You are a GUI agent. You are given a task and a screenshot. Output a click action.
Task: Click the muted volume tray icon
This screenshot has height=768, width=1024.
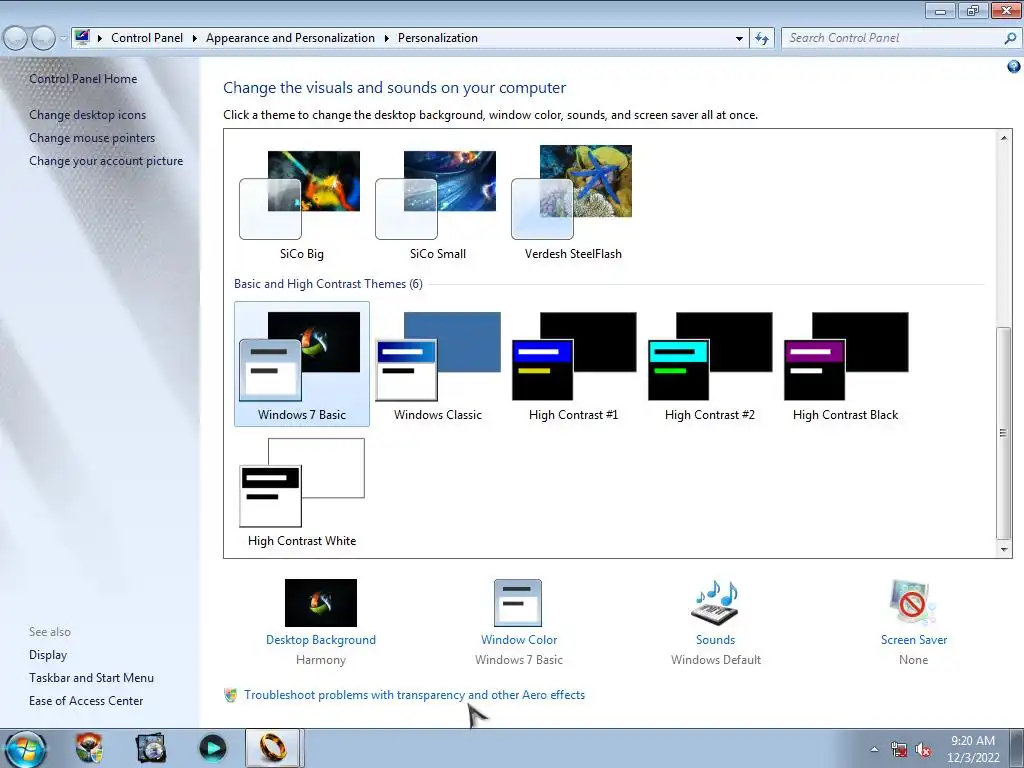click(923, 750)
